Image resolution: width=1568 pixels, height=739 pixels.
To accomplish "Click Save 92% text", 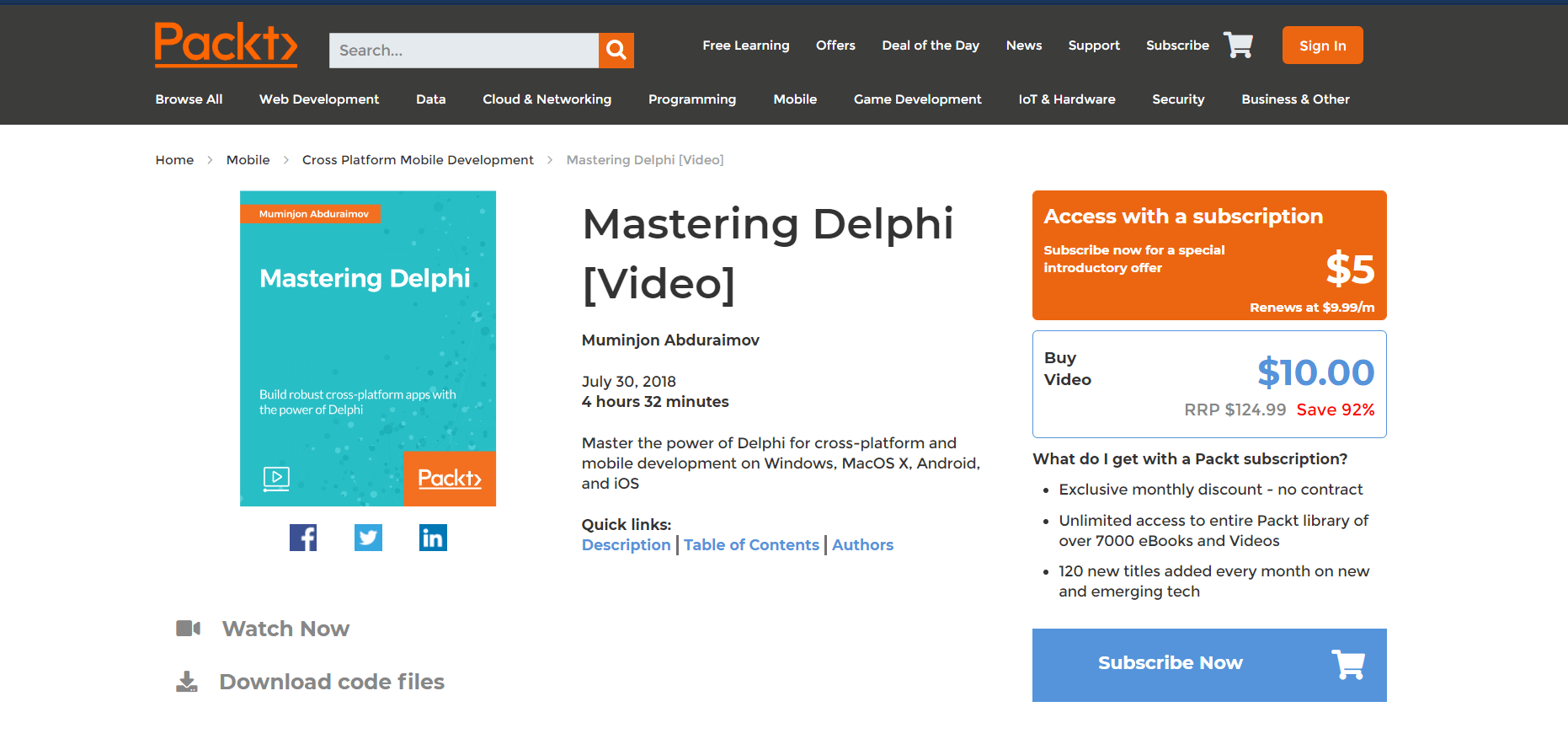I will (1336, 410).
